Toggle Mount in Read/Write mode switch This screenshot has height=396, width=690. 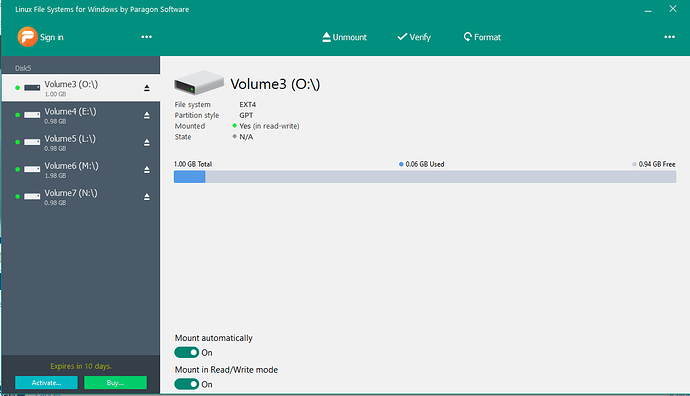(x=187, y=384)
